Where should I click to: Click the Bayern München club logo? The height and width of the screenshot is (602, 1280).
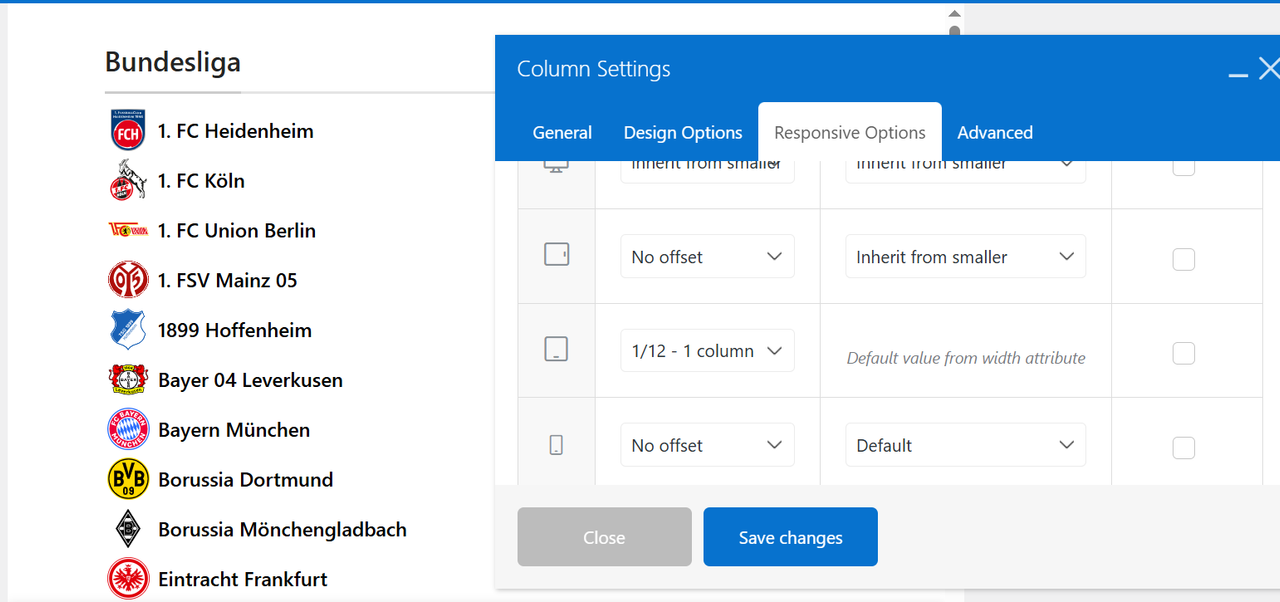pos(128,430)
